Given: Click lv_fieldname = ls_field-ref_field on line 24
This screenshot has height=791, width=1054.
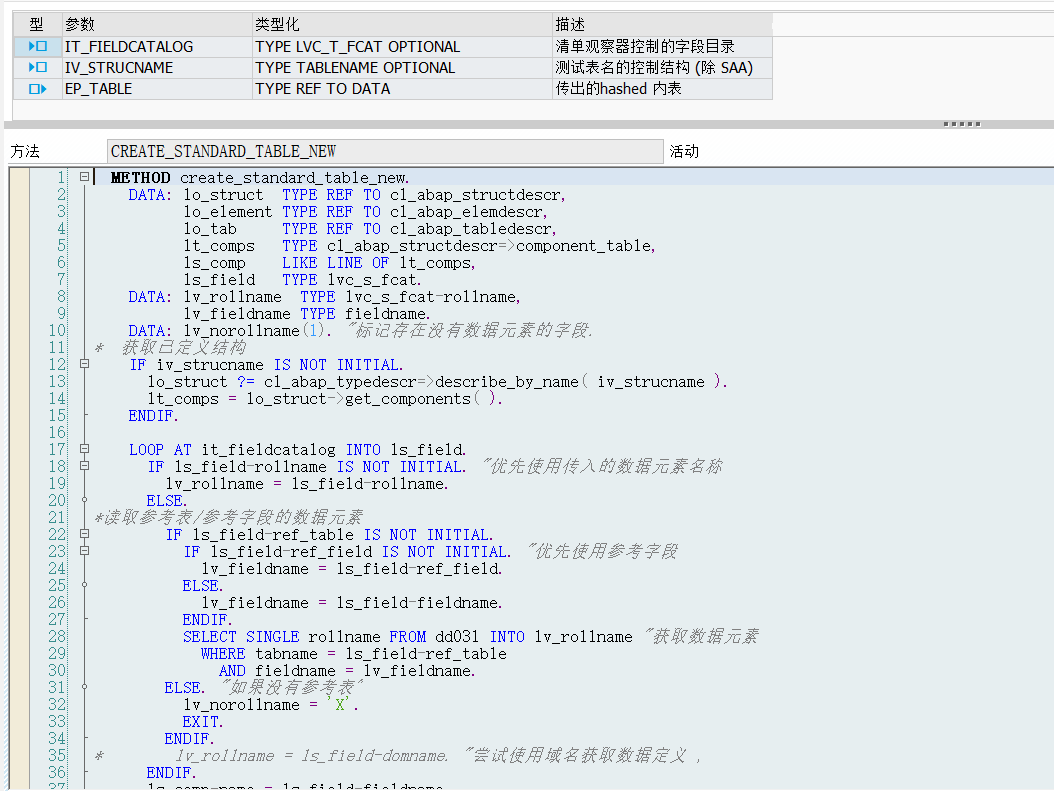Looking at the screenshot, I should (x=352, y=569).
